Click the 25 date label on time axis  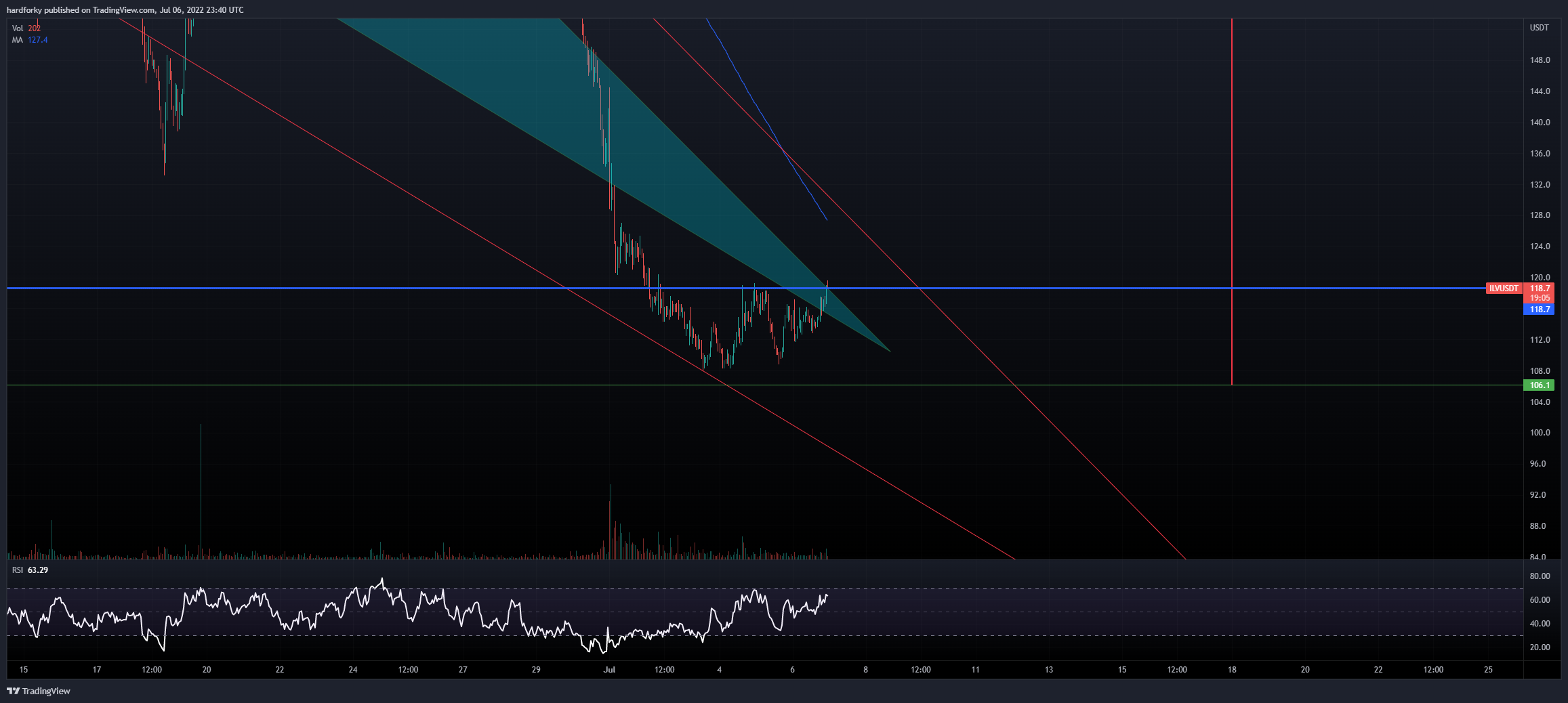pyautogui.click(x=1488, y=670)
